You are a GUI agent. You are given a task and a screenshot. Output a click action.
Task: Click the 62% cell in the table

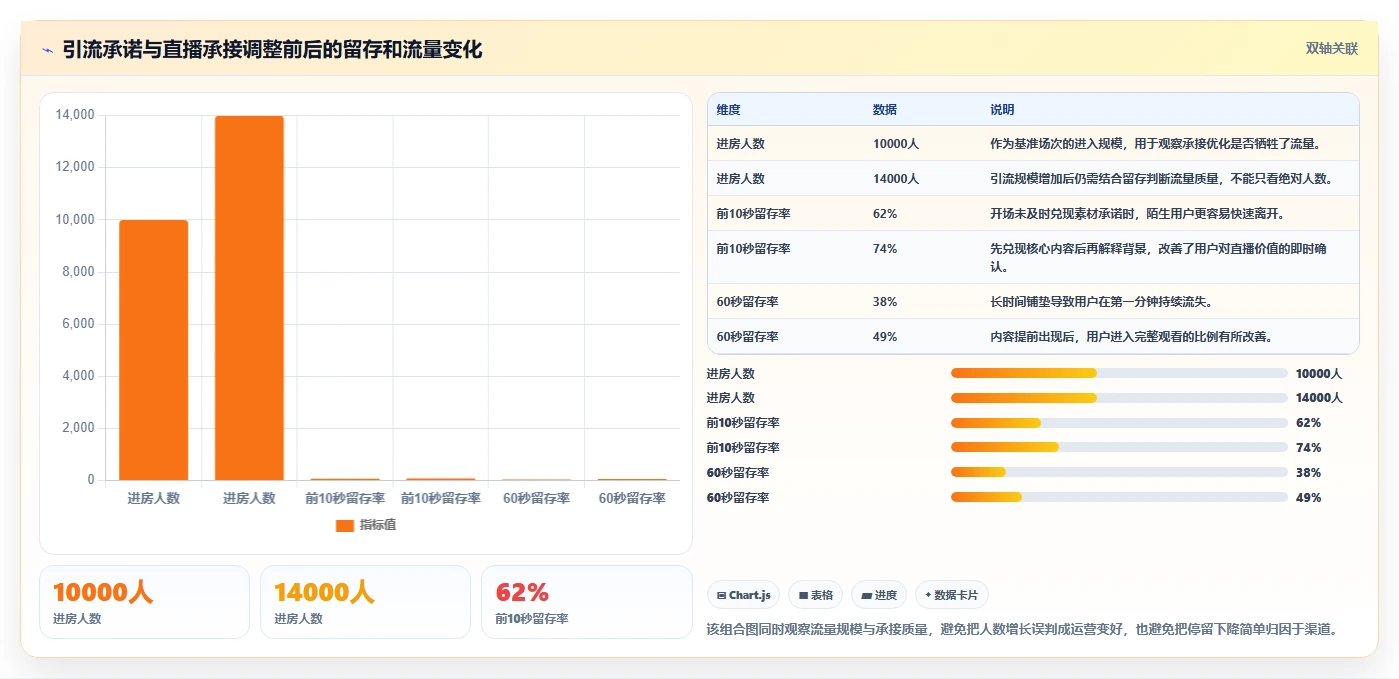point(885,214)
